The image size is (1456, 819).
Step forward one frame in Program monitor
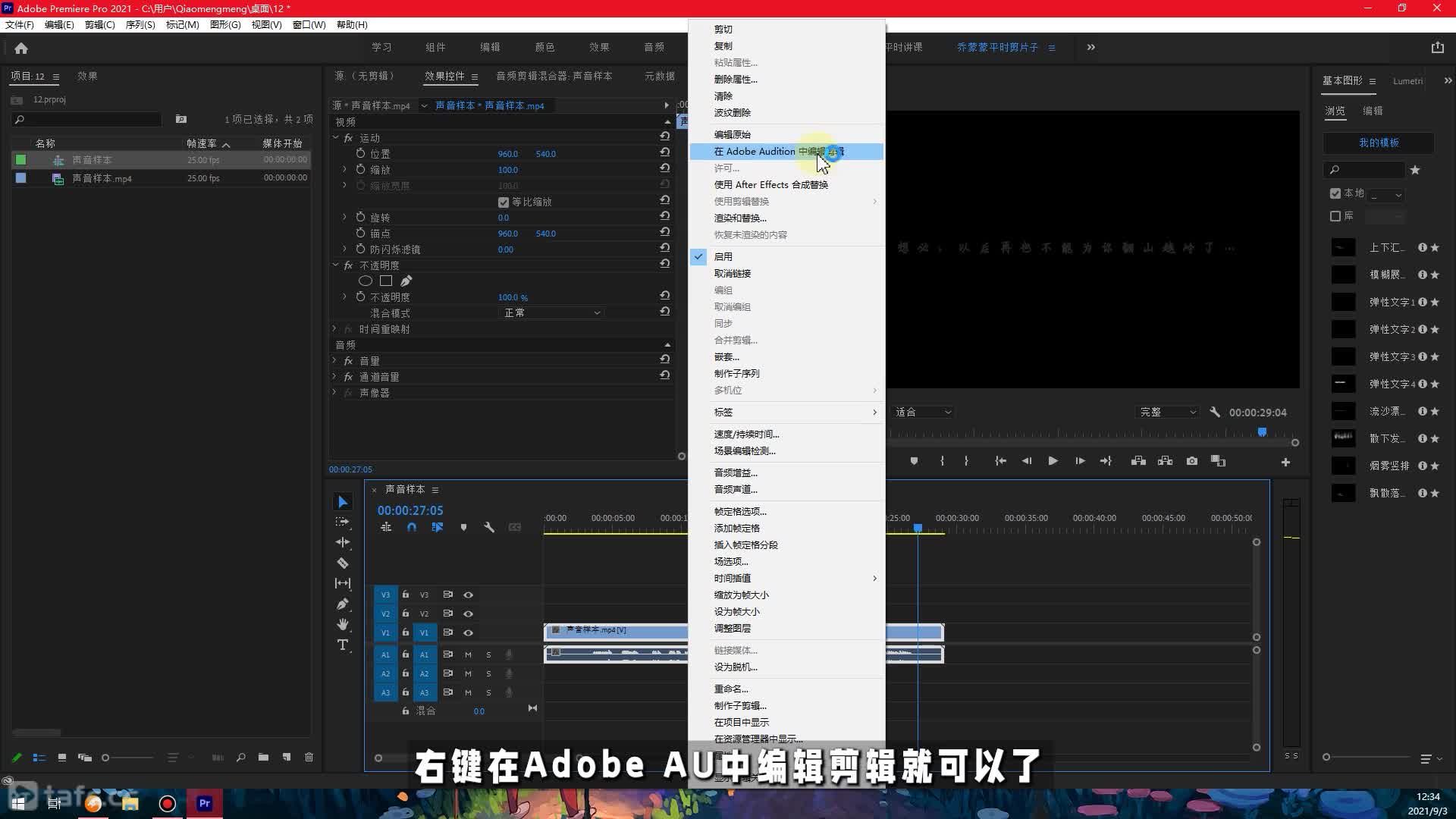pos(1080,461)
